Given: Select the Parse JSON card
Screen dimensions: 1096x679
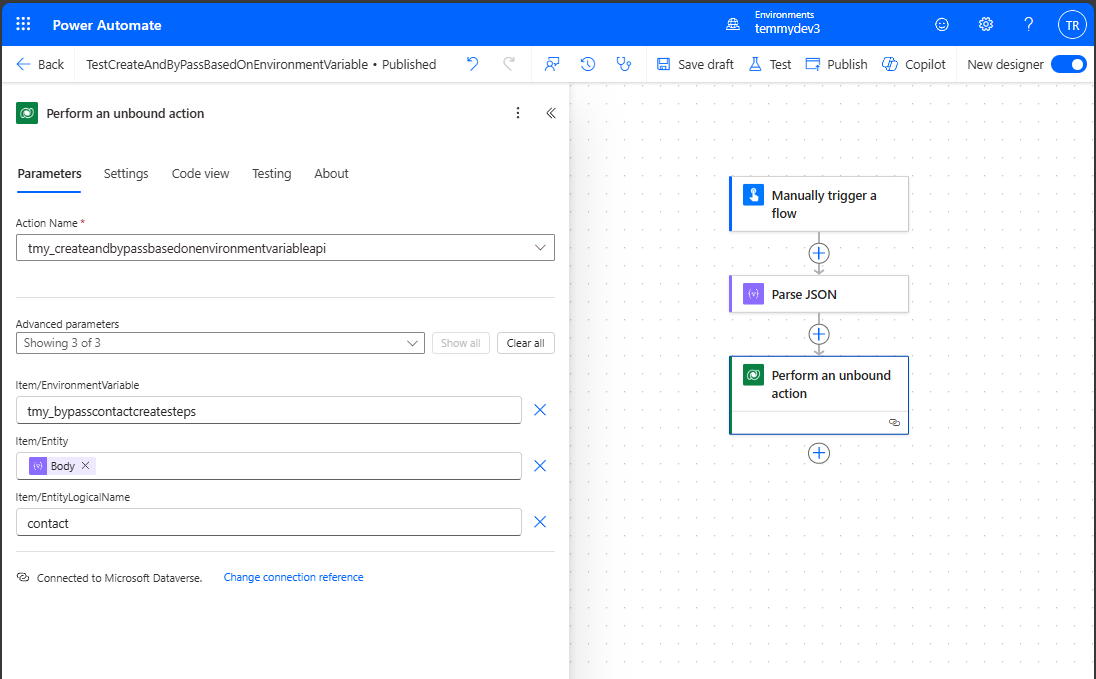Looking at the screenshot, I should [819, 294].
